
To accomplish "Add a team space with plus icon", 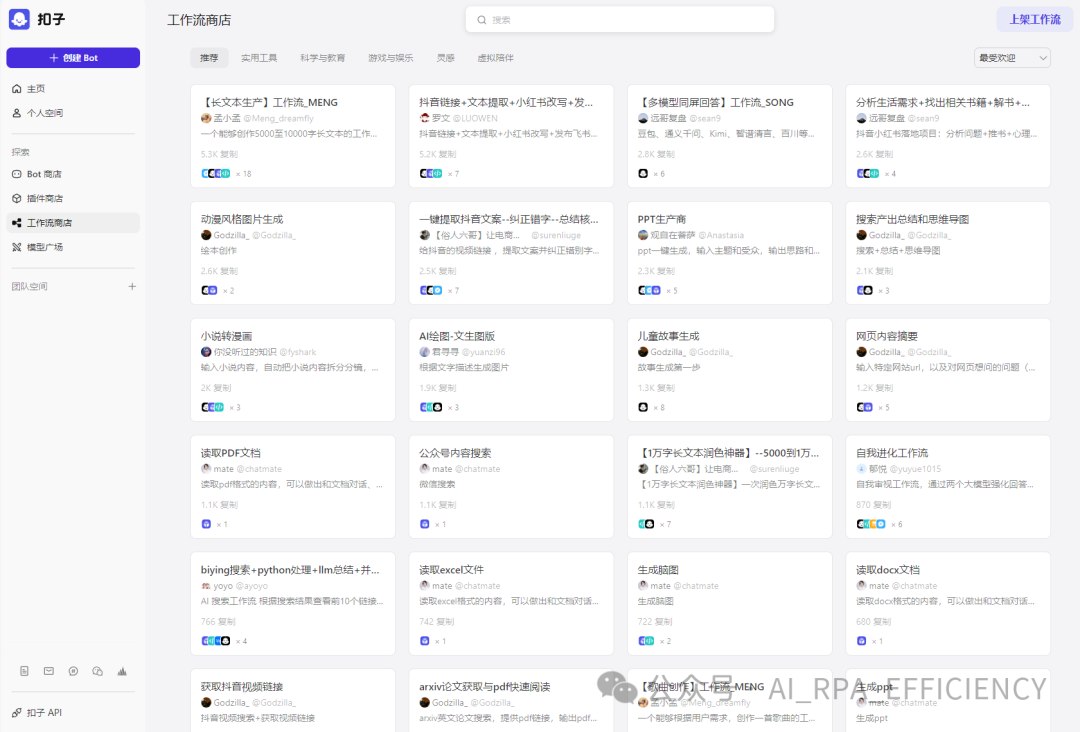I will [x=132, y=286].
